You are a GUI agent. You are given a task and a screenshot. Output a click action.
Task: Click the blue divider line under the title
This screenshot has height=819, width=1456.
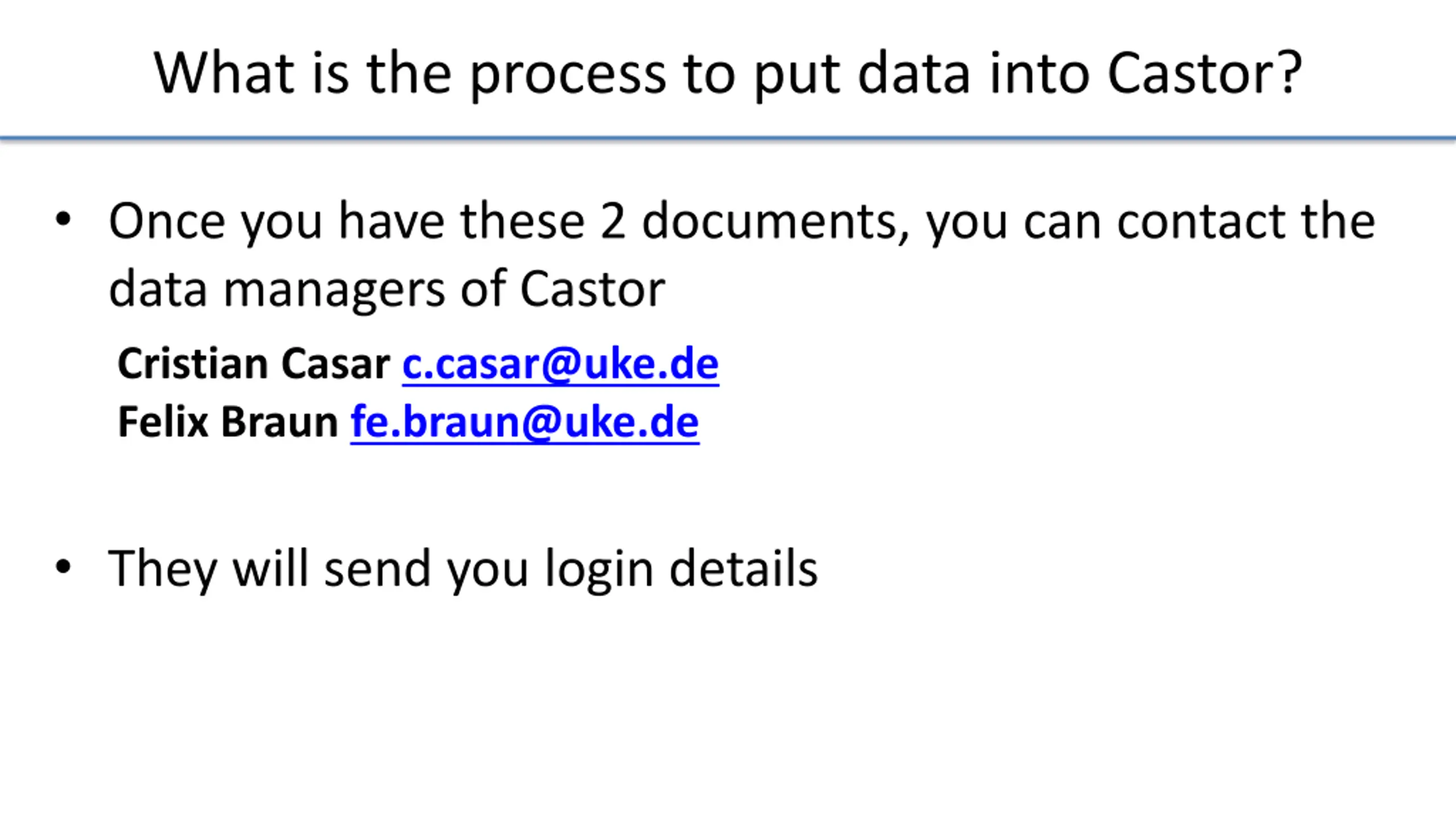(728, 138)
